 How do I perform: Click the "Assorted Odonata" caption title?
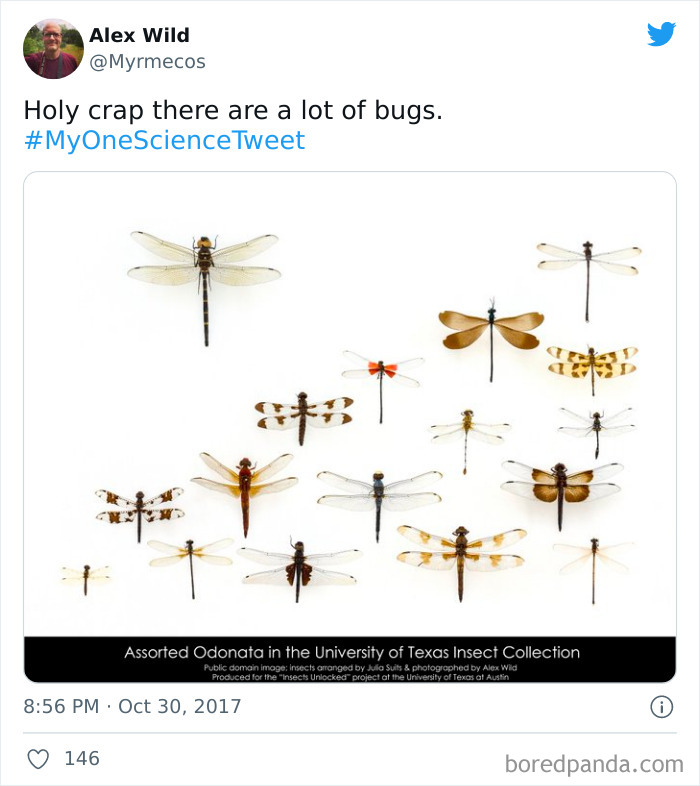(352, 652)
